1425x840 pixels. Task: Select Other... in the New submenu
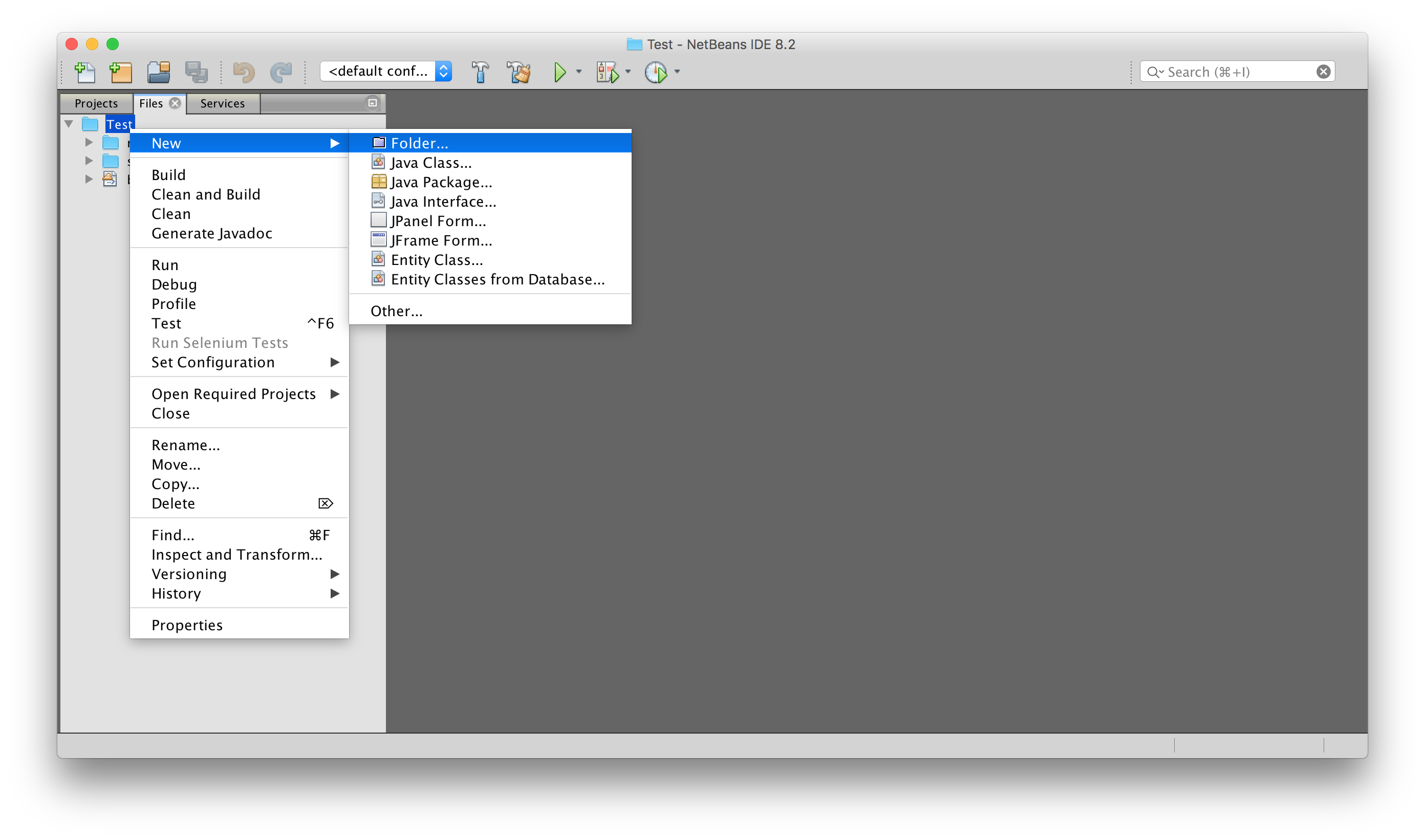point(490,311)
